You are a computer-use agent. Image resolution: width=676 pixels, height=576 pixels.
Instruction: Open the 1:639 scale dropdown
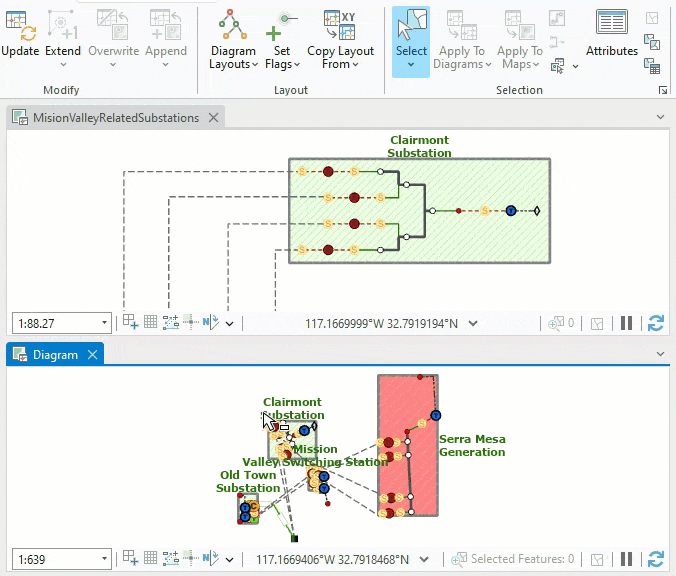click(x=104, y=559)
